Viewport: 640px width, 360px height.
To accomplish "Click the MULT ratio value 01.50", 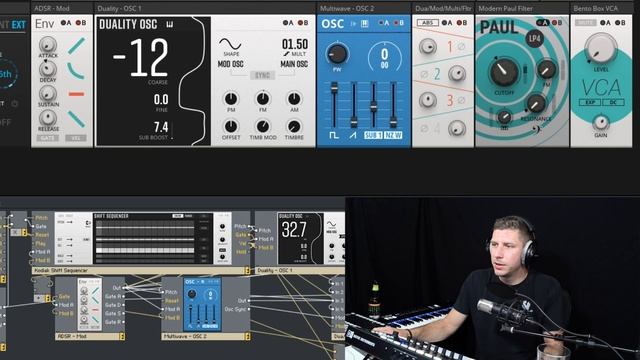I will pos(295,44).
